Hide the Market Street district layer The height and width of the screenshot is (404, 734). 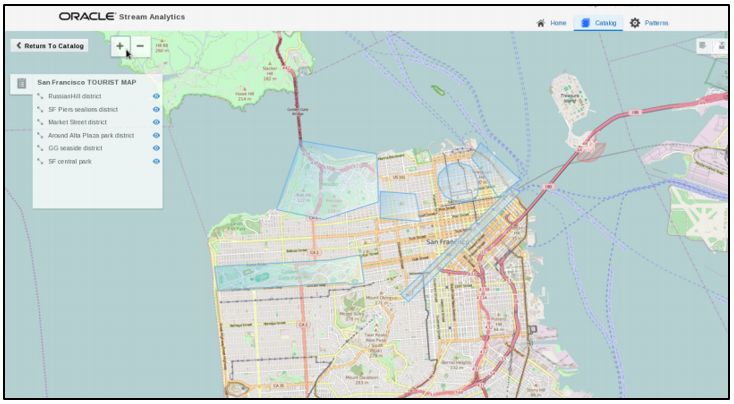pyautogui.click(x=156, y=122)
